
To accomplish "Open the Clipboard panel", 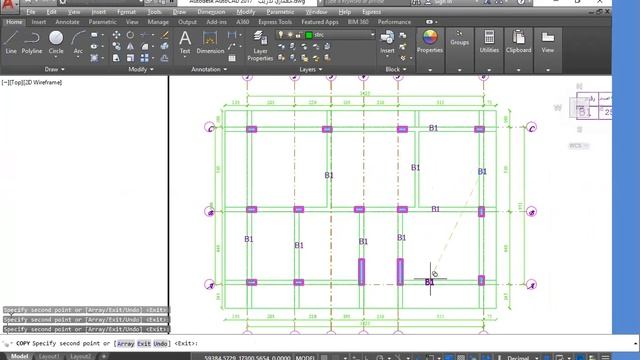I will (518, 41).
